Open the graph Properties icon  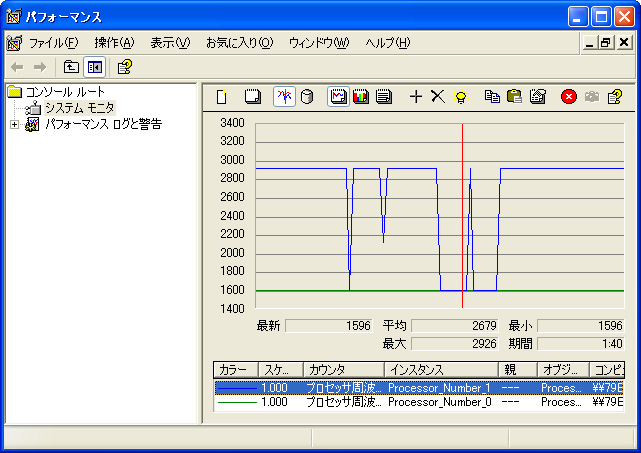point(537,97)
